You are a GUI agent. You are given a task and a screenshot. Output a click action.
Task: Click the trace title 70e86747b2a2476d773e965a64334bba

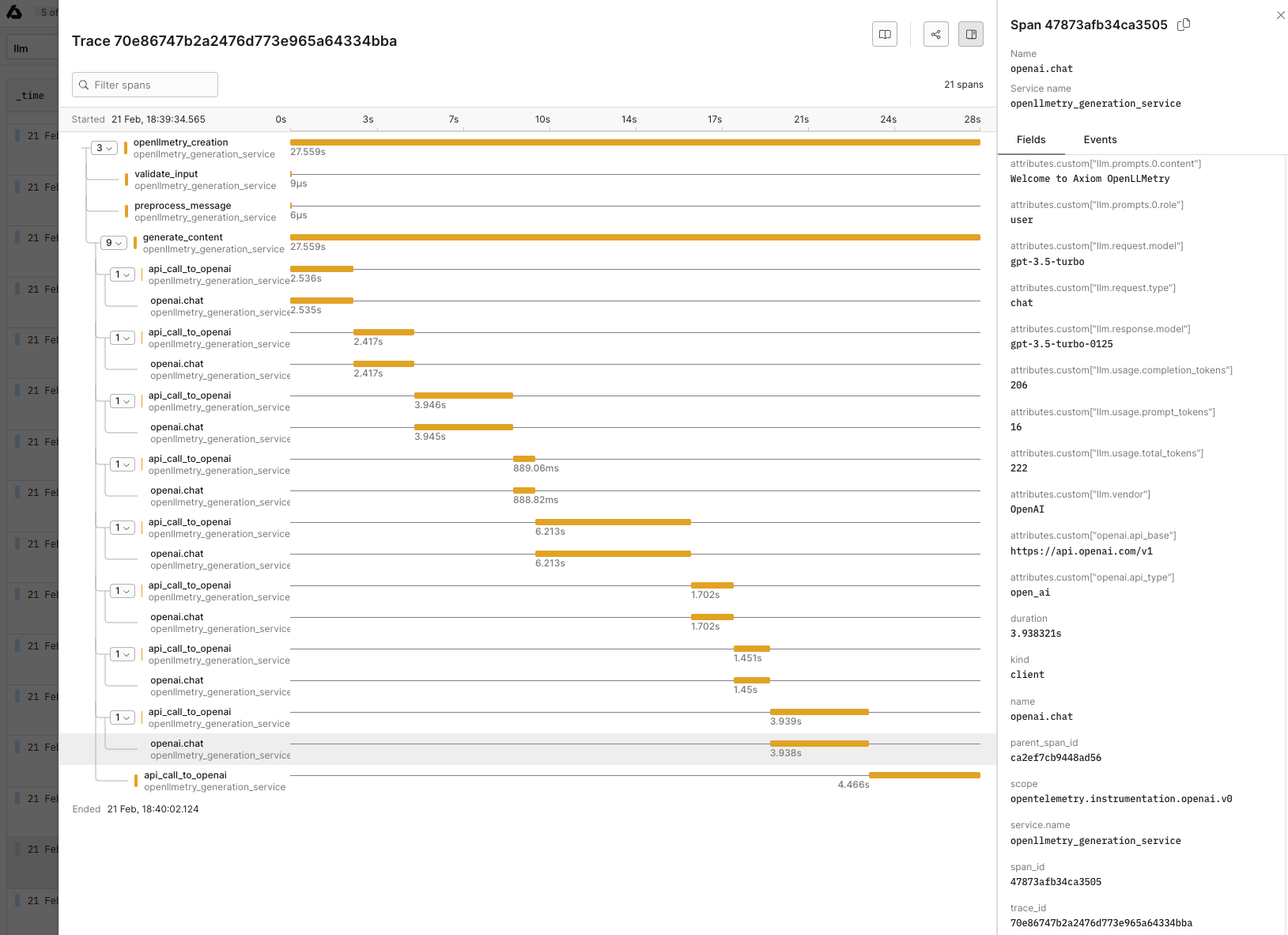[x=234, y=41]
